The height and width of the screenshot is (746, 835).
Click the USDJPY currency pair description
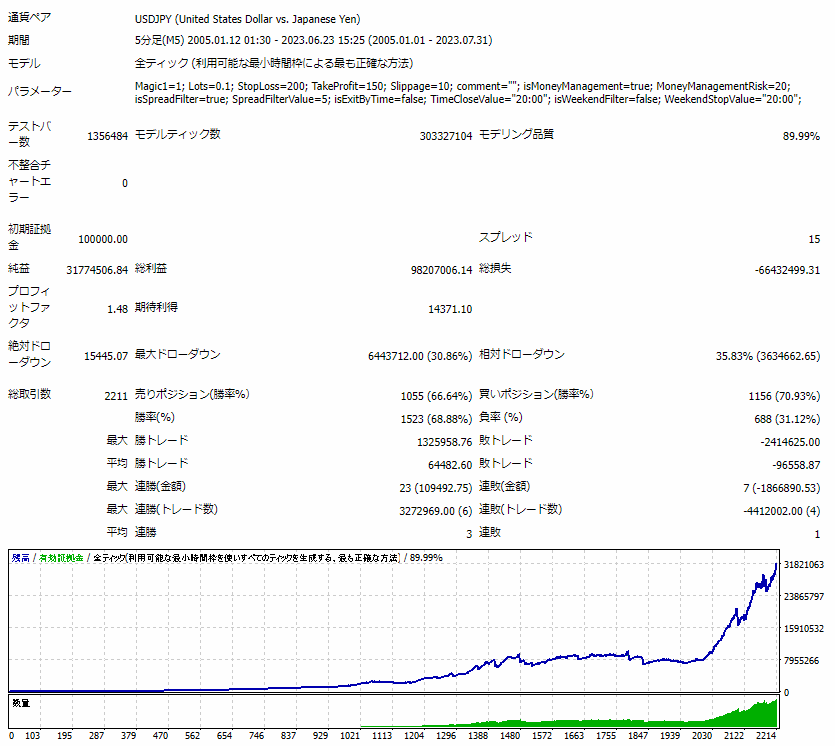248,19
